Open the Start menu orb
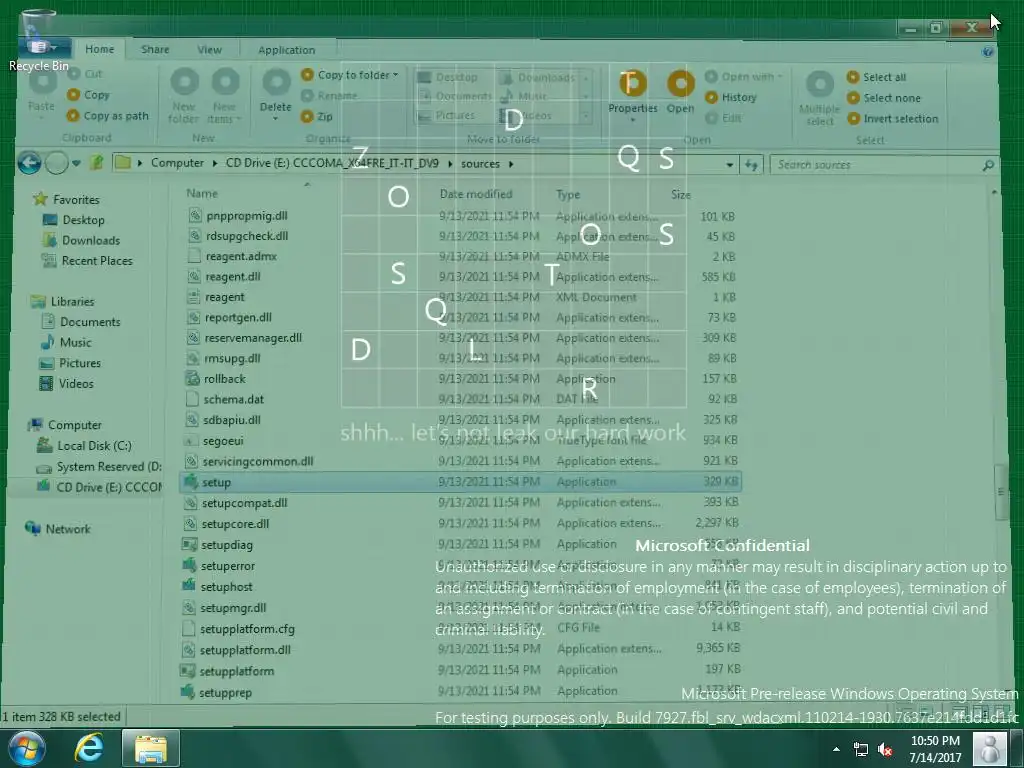This screenshot has height=768, width=1024. coord(27,748)
